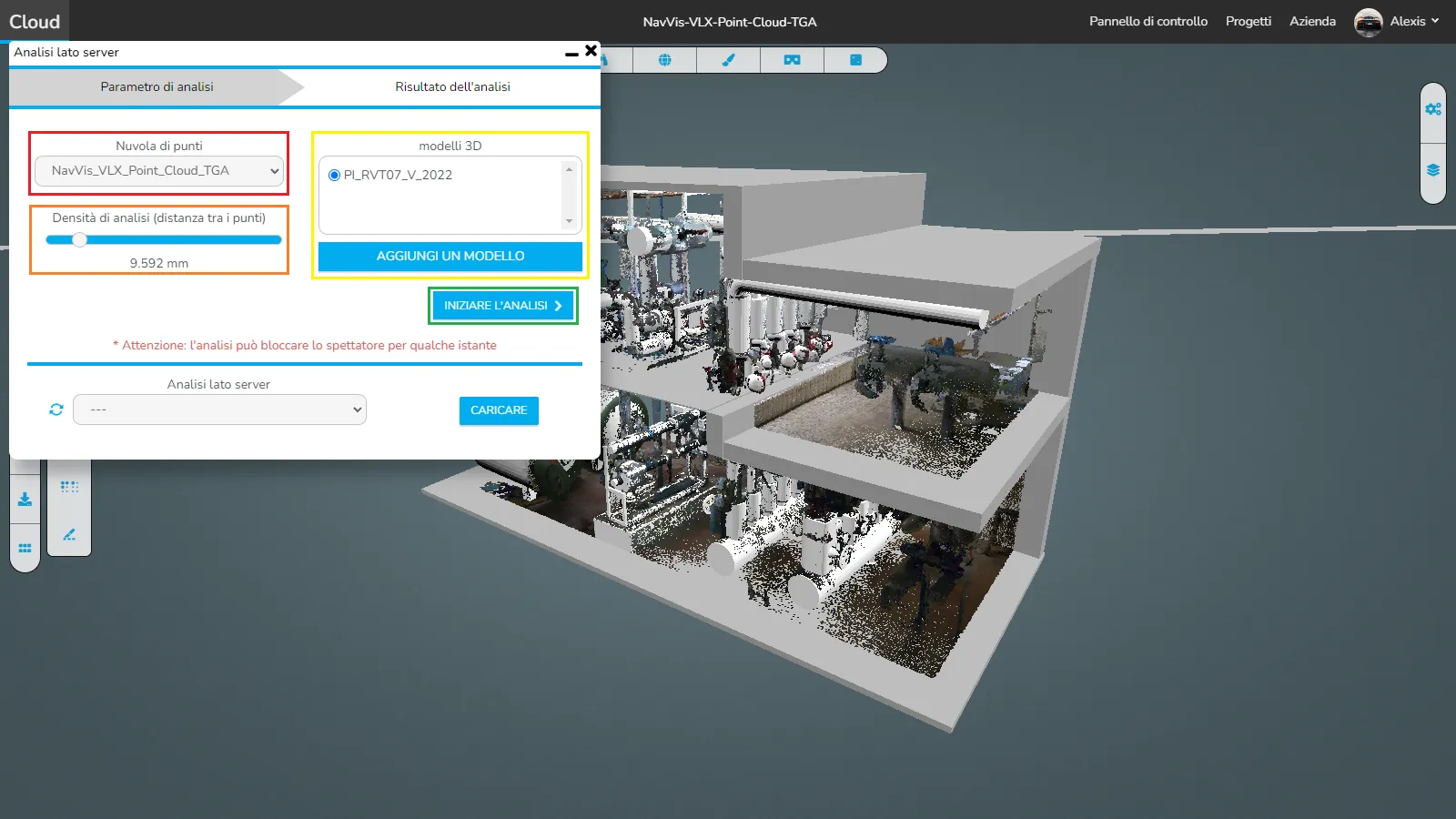Open the Nuvola di punti dropdown

pos(159,171)
